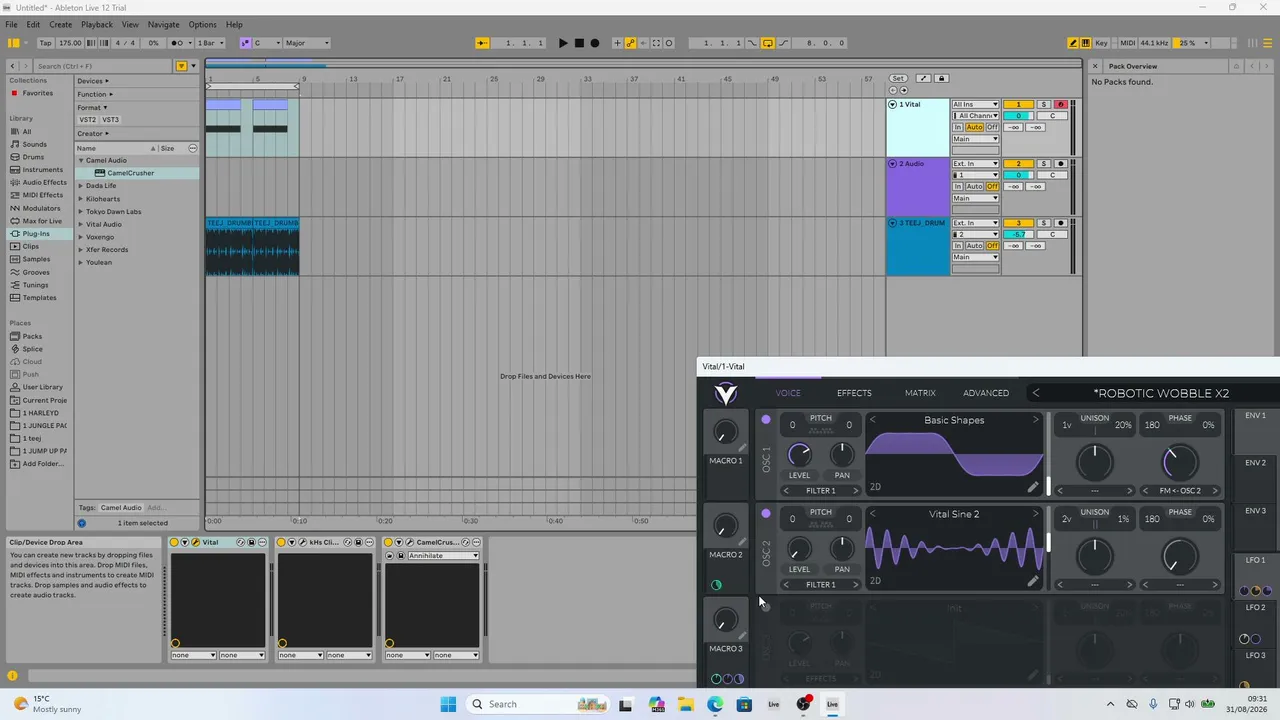Open Samples in the library sidebar

point(36,259)
